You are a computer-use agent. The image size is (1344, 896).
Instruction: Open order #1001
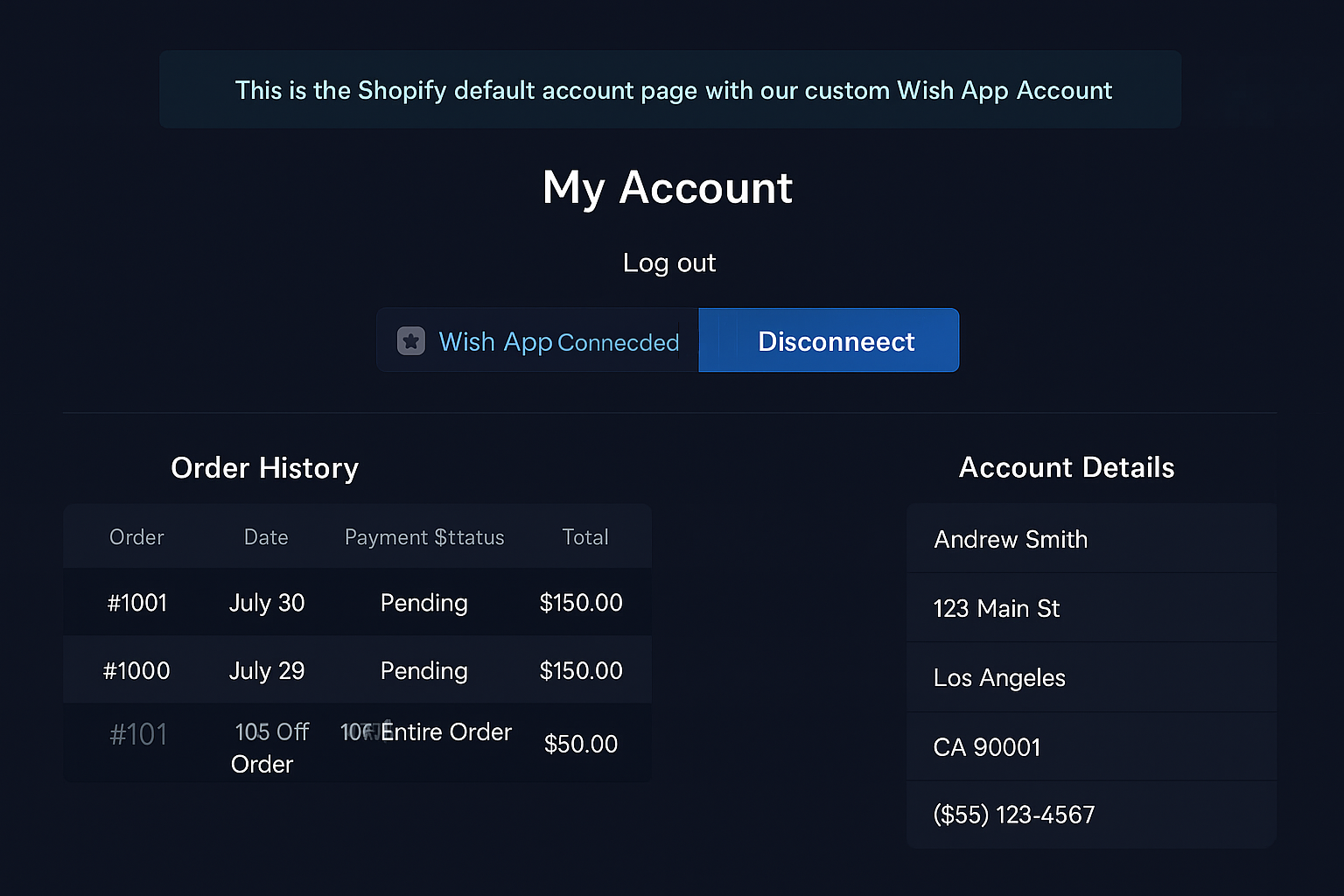pos(137,603)
